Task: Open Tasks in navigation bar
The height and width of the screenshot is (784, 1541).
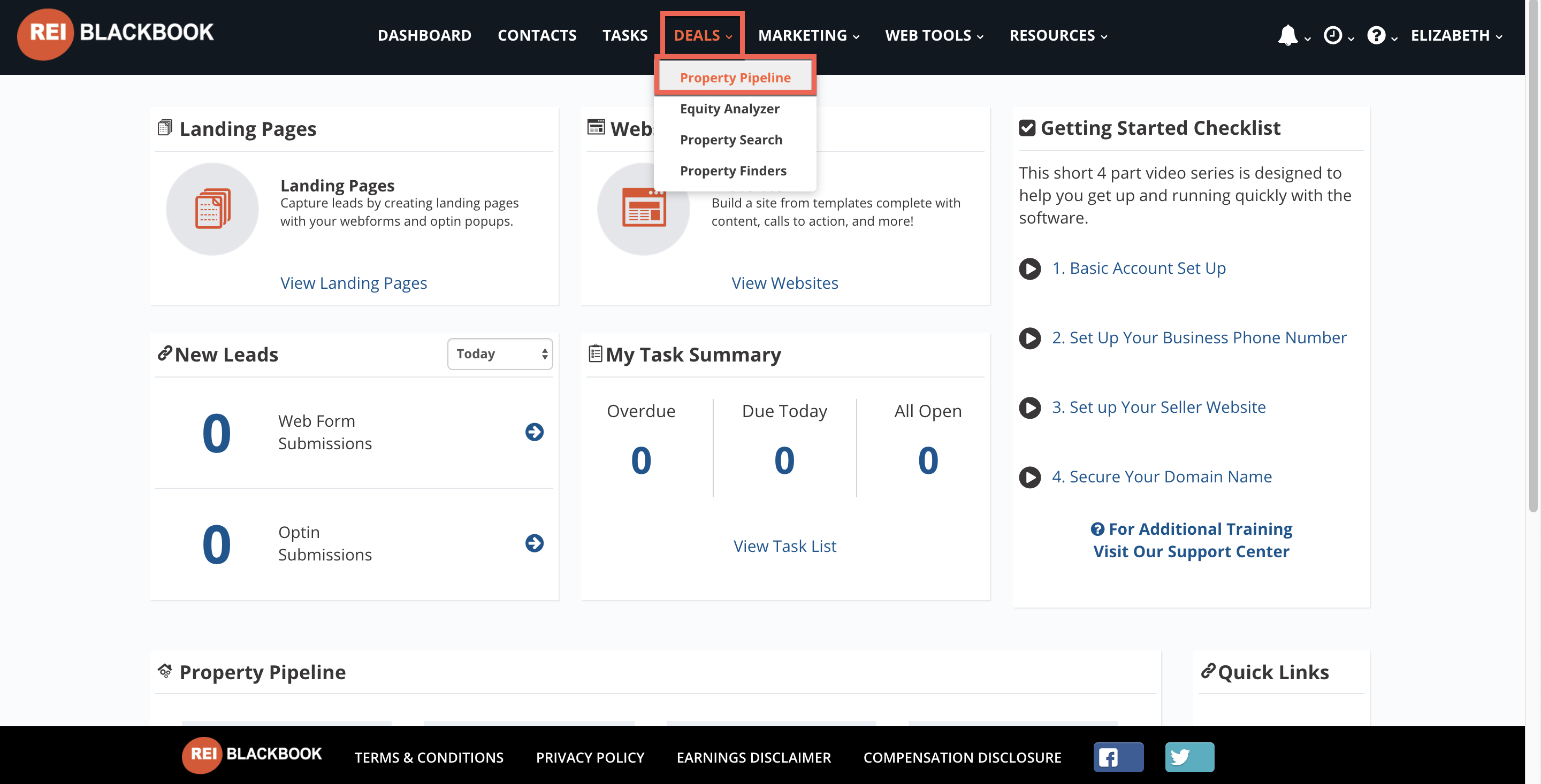Action: 624,35
